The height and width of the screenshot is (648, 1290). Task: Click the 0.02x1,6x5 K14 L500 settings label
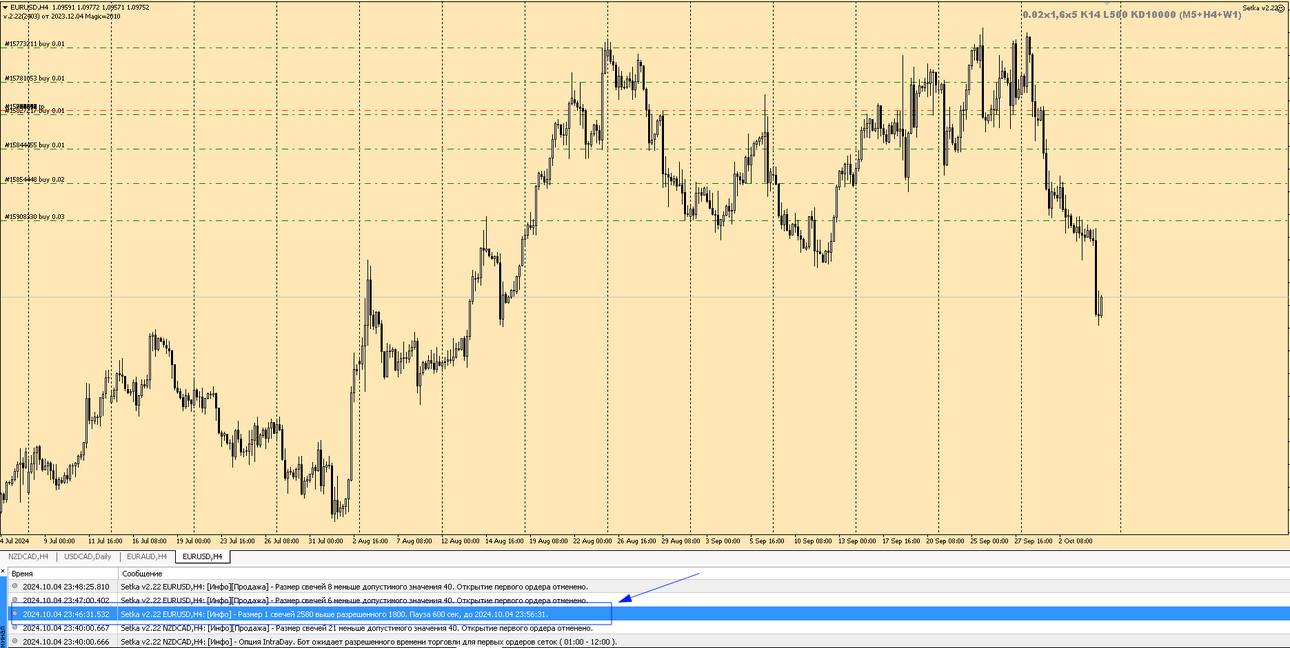coord(1132,15)
